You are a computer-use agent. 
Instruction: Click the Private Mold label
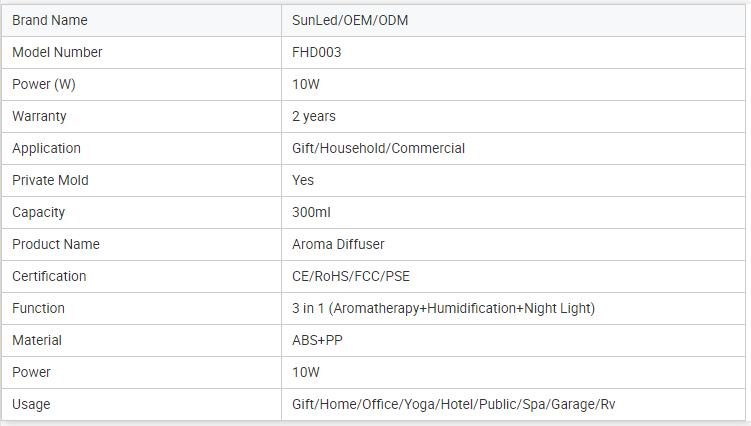point(50,180)
